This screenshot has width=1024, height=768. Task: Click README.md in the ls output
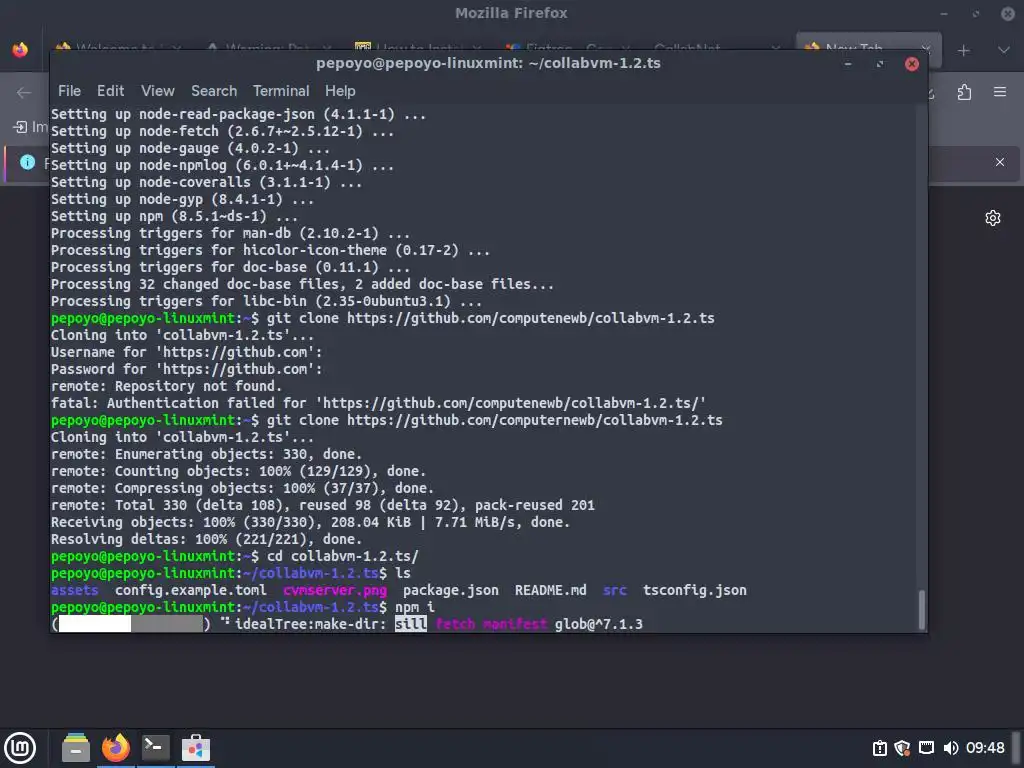551,590
